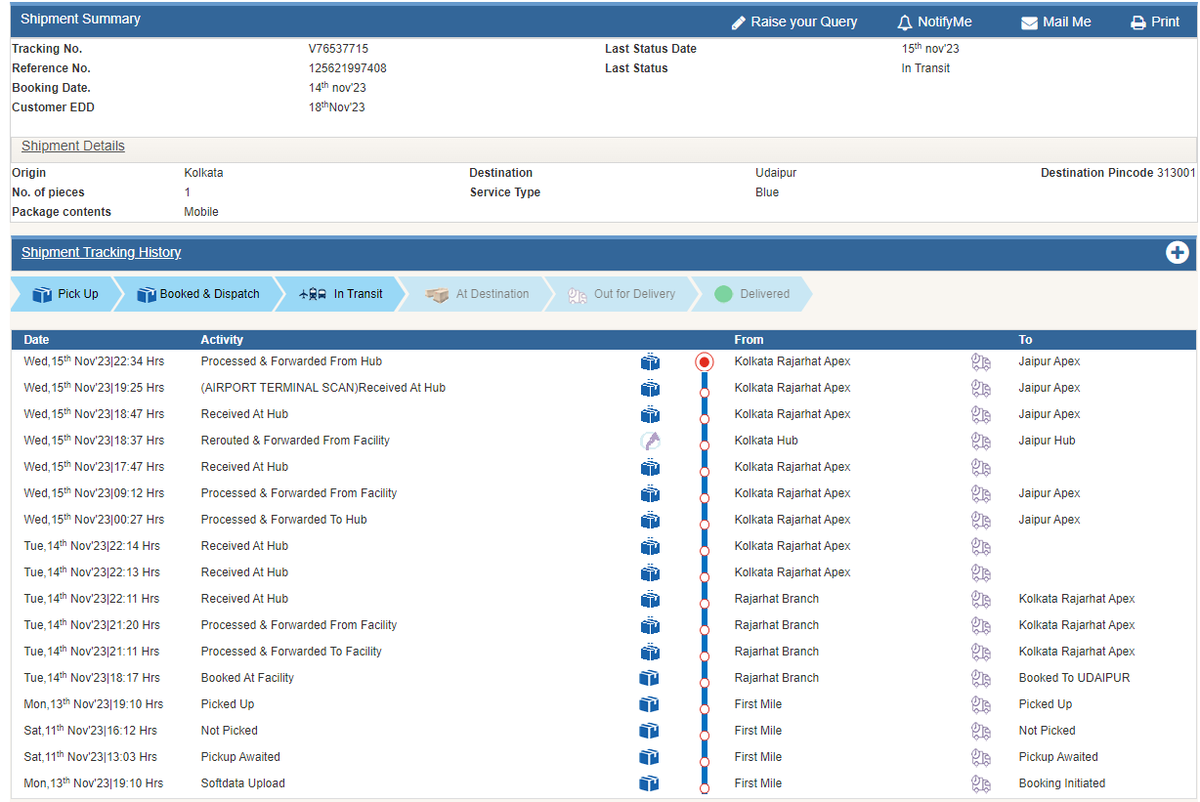The width and height of the screenshot is (1200, 802).
Task: Click package icon in Softdata Upload row
Action: 650,783
